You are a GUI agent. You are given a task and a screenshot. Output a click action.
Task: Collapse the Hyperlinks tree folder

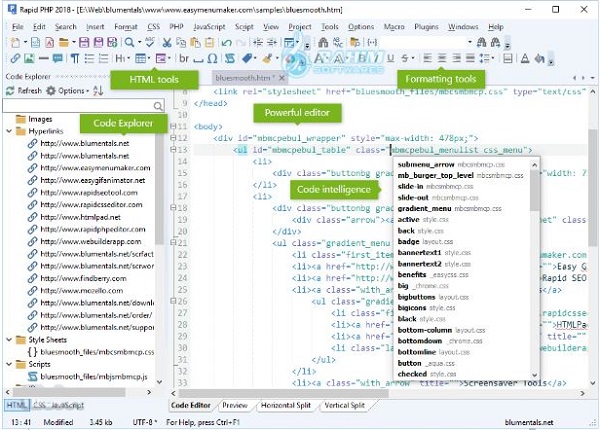coord(9,131)
